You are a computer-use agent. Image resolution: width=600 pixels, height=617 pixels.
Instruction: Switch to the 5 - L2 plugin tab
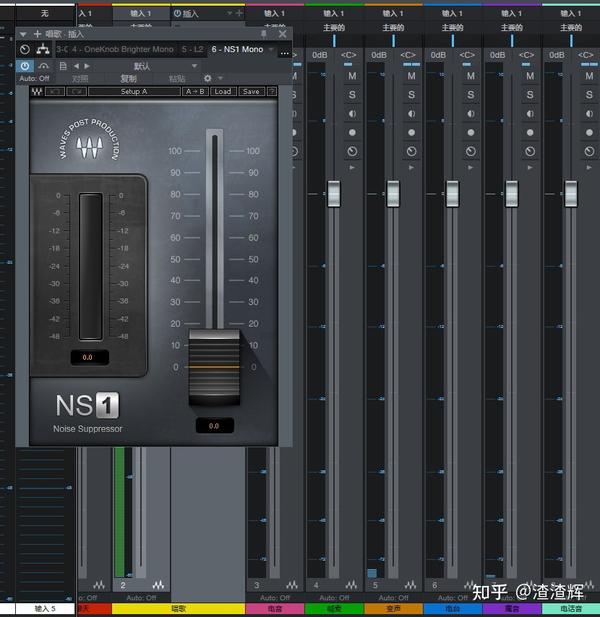coord(193,49)
